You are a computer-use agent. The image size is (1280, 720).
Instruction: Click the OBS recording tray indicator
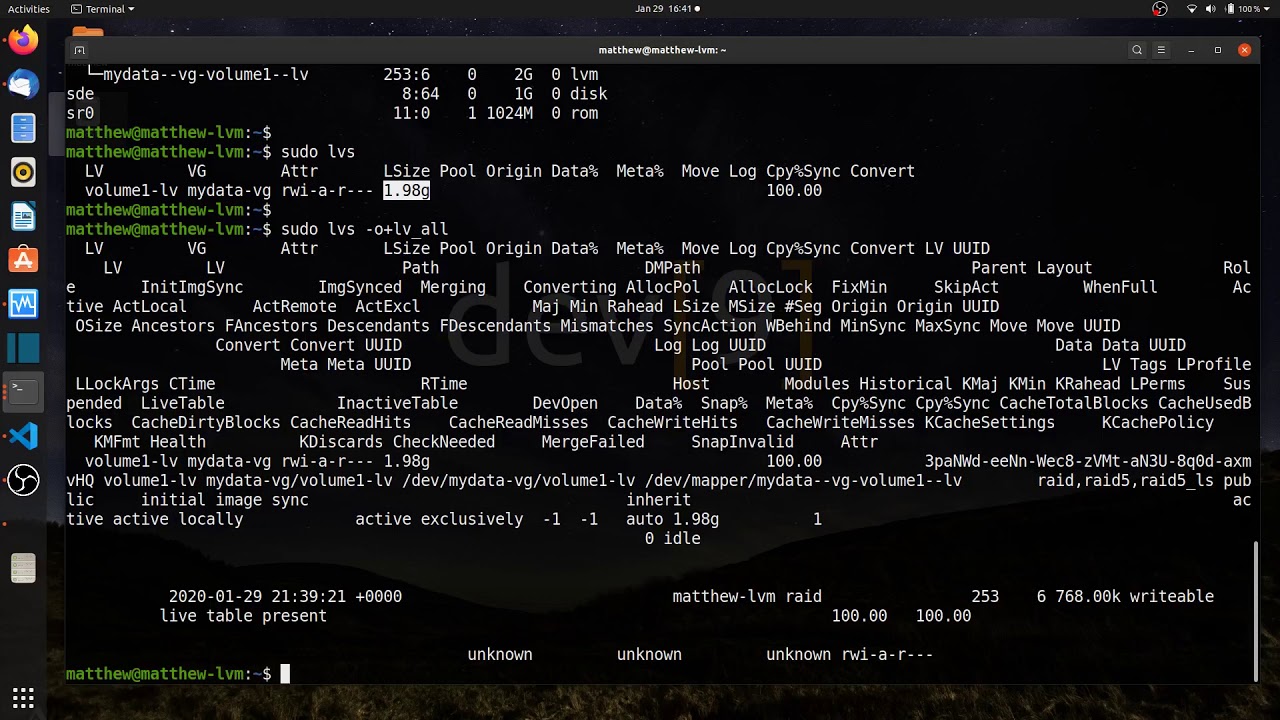click(x=1160, y=9)
